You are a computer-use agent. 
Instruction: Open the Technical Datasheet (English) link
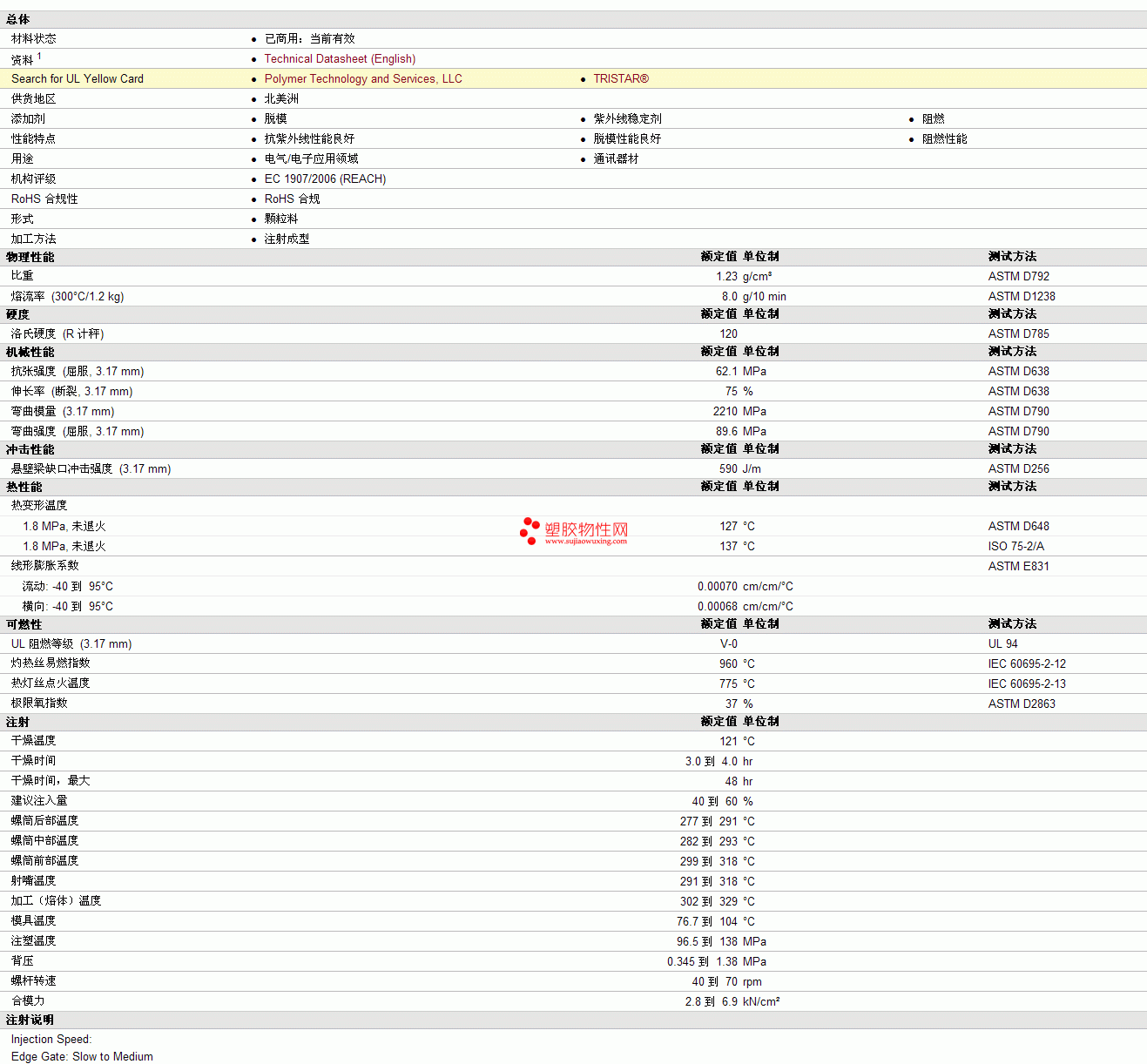340,58
